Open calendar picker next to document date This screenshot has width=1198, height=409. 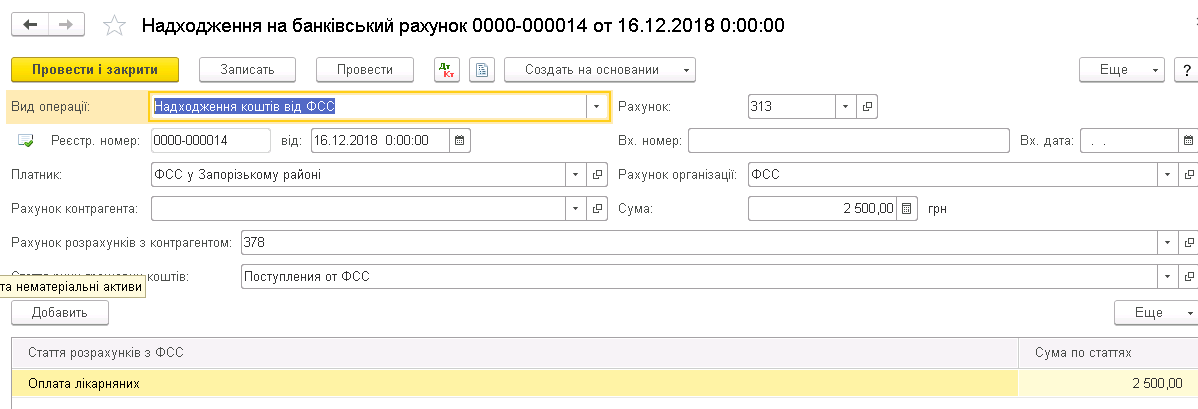[460, 140]
